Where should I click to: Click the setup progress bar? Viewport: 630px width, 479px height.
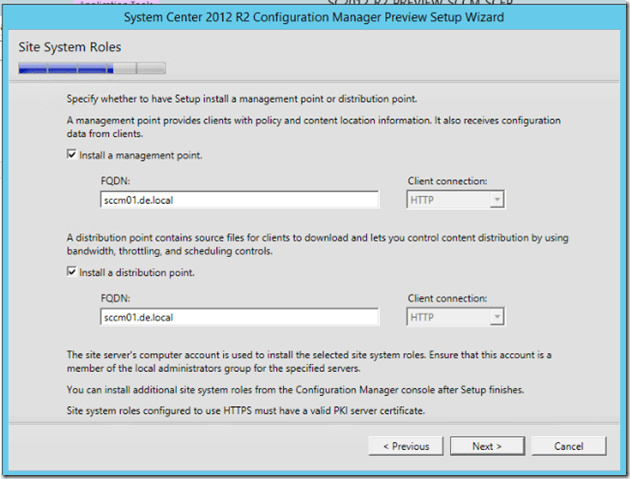tap(92, 69)
